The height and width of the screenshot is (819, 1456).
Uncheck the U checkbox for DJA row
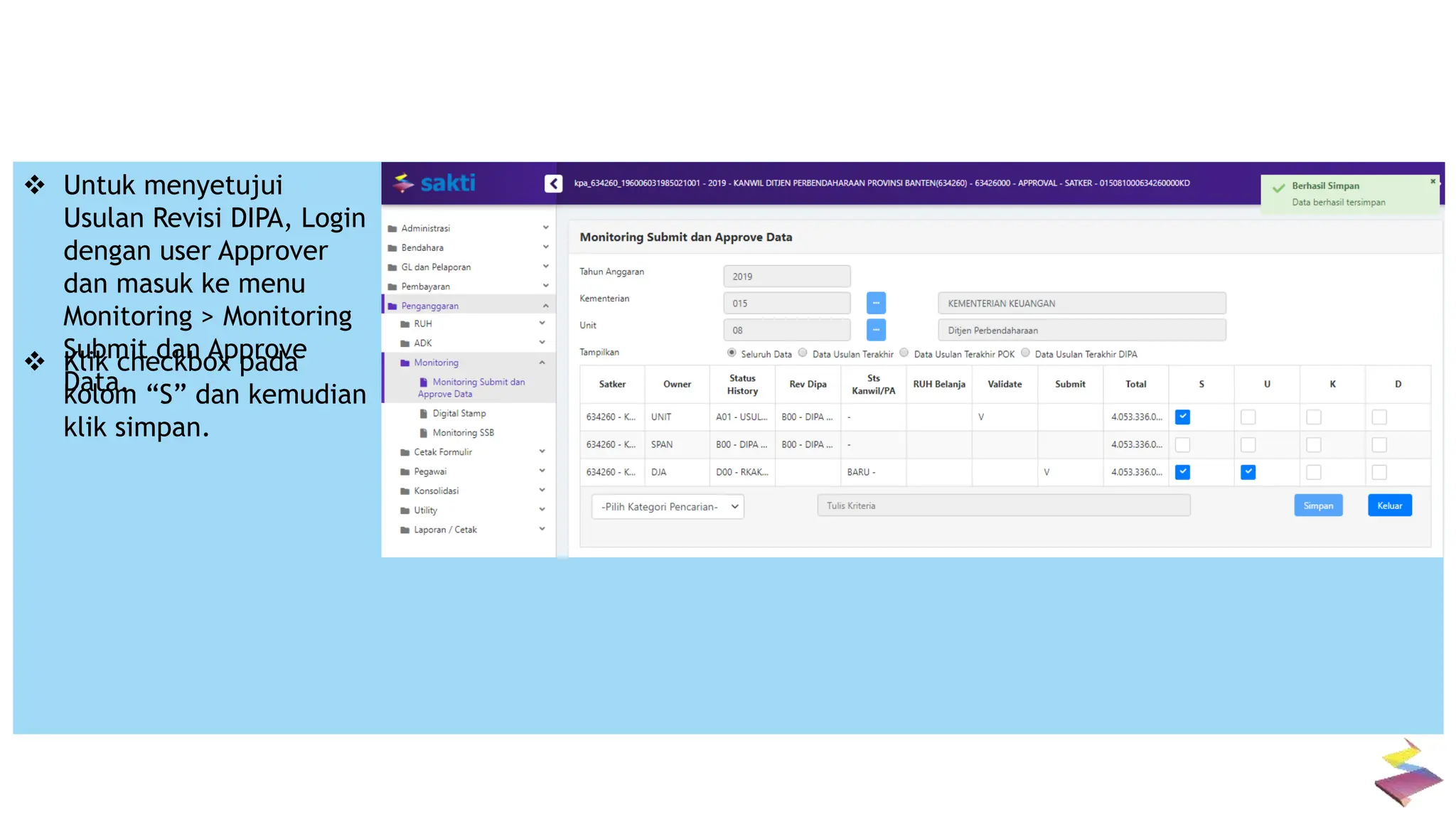[1248, 472]
